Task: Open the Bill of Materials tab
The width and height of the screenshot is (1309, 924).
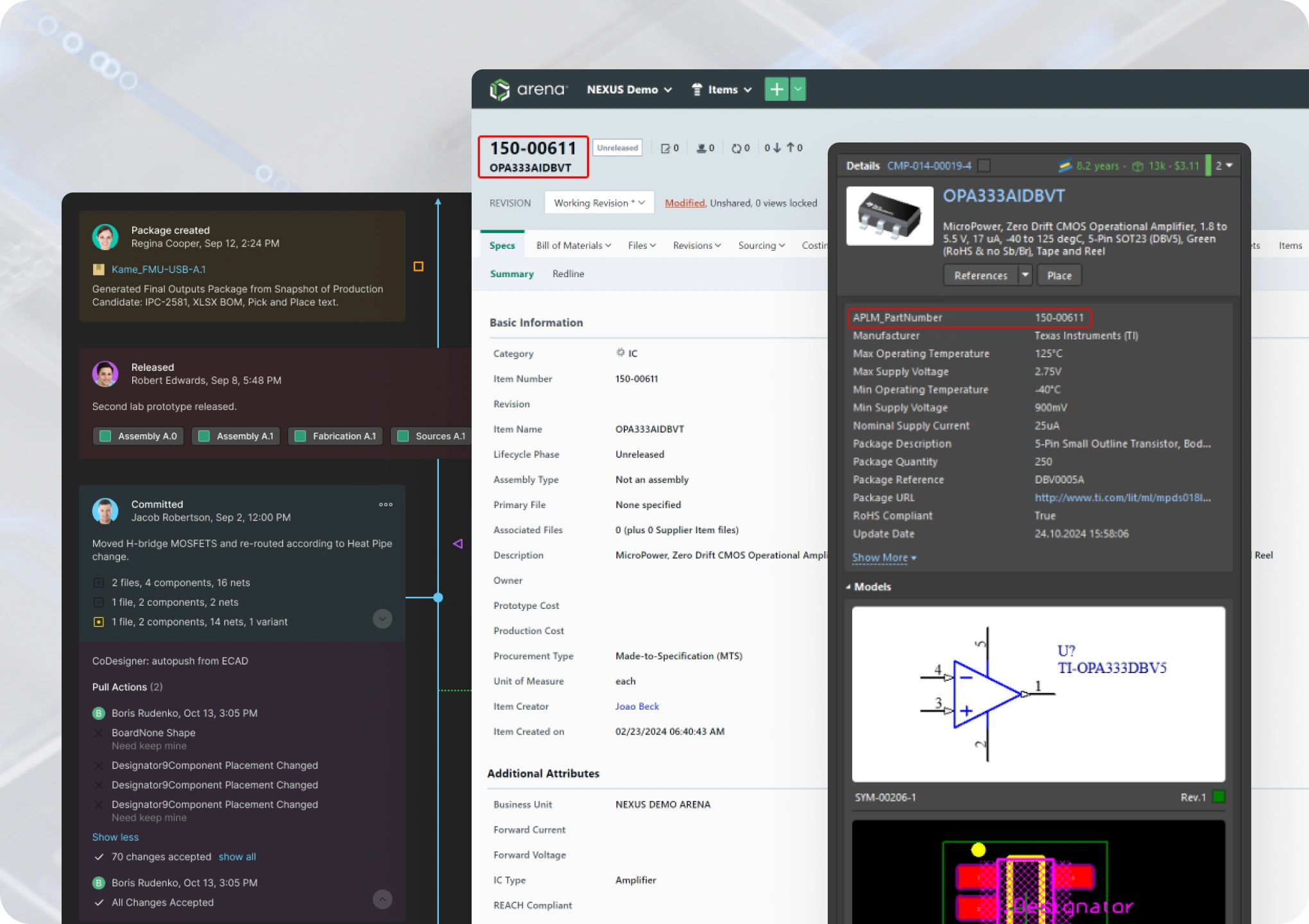Action: pyautogui.click(x=574, y=245)
